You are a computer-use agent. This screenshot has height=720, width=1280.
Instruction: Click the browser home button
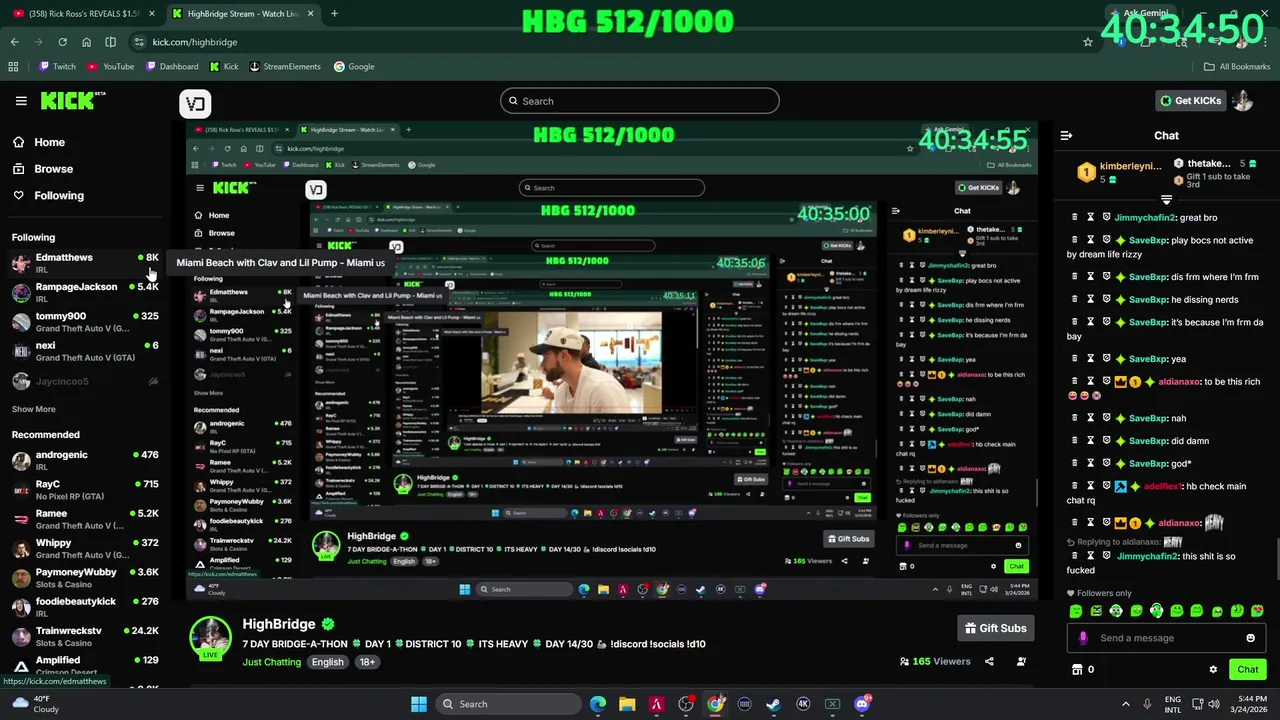(86, 42)
